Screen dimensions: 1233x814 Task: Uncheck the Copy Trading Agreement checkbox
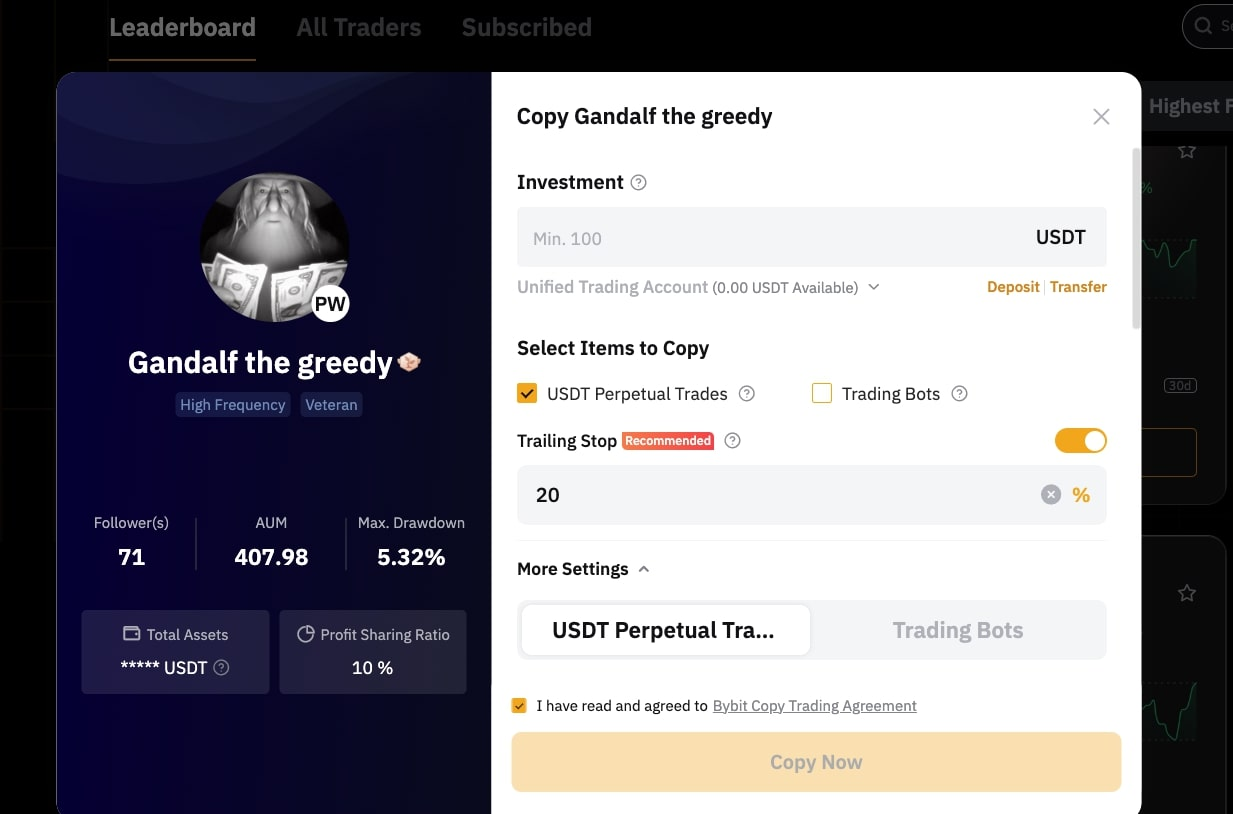click(x=519, y=705)
